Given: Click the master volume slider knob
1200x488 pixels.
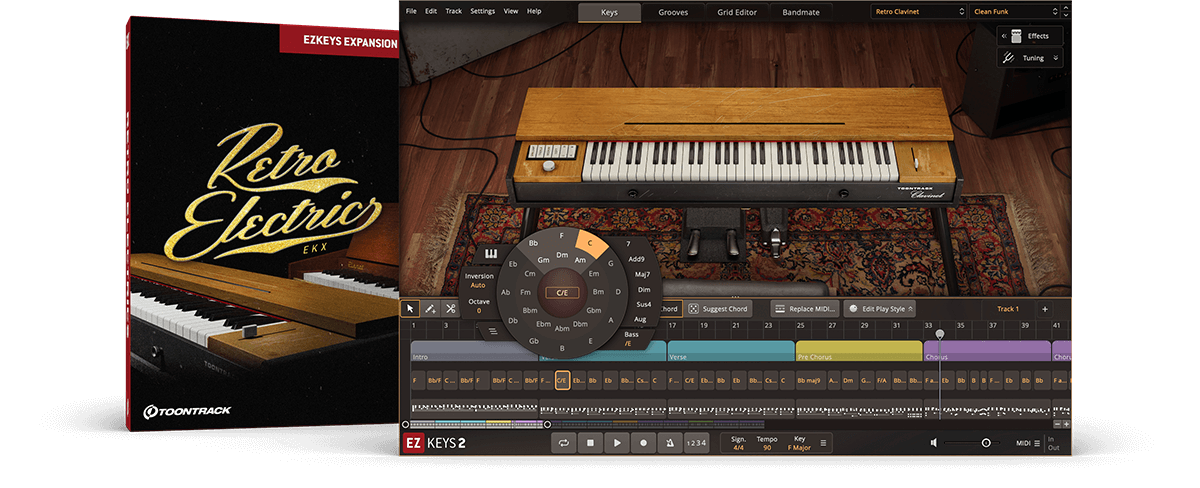Looking at the screenshot, I should tap(986, 443).
